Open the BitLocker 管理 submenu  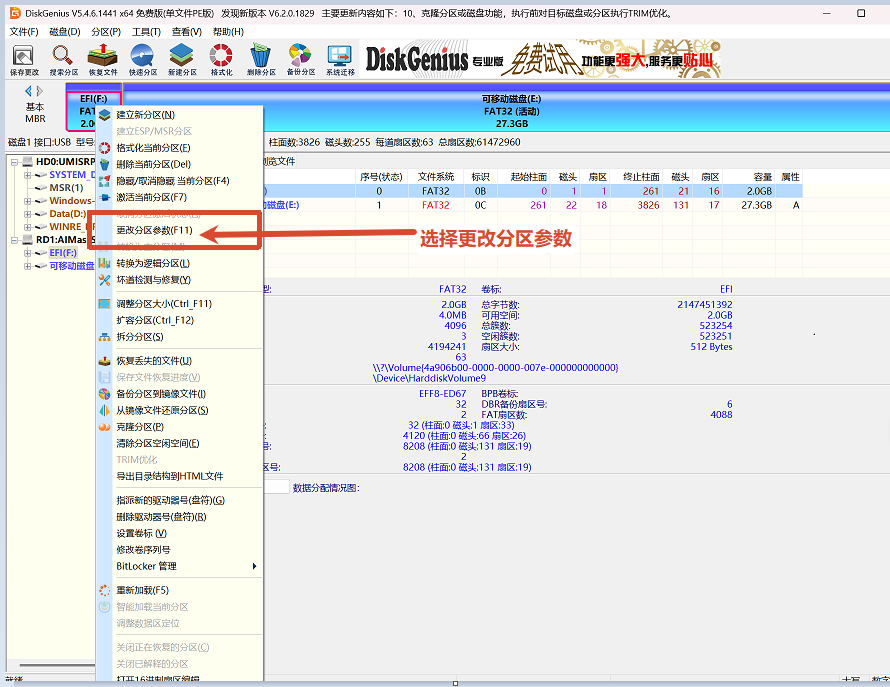pyautogui.click(x=179, y=566)
